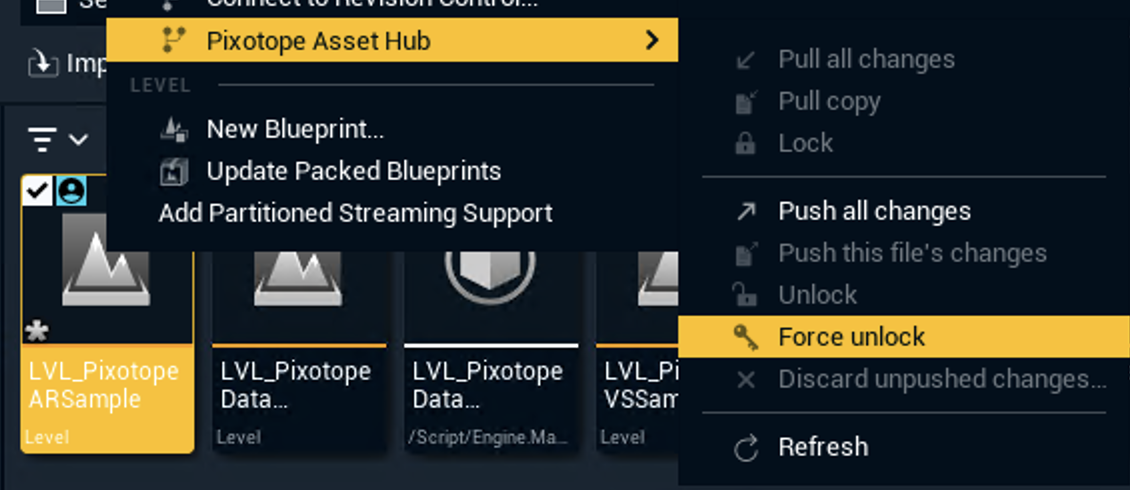Click the Pixotope Asset Hub branch icon
Image resolution: width=1130 pixels, height=490 pixels.
click(x=174, y=40)
